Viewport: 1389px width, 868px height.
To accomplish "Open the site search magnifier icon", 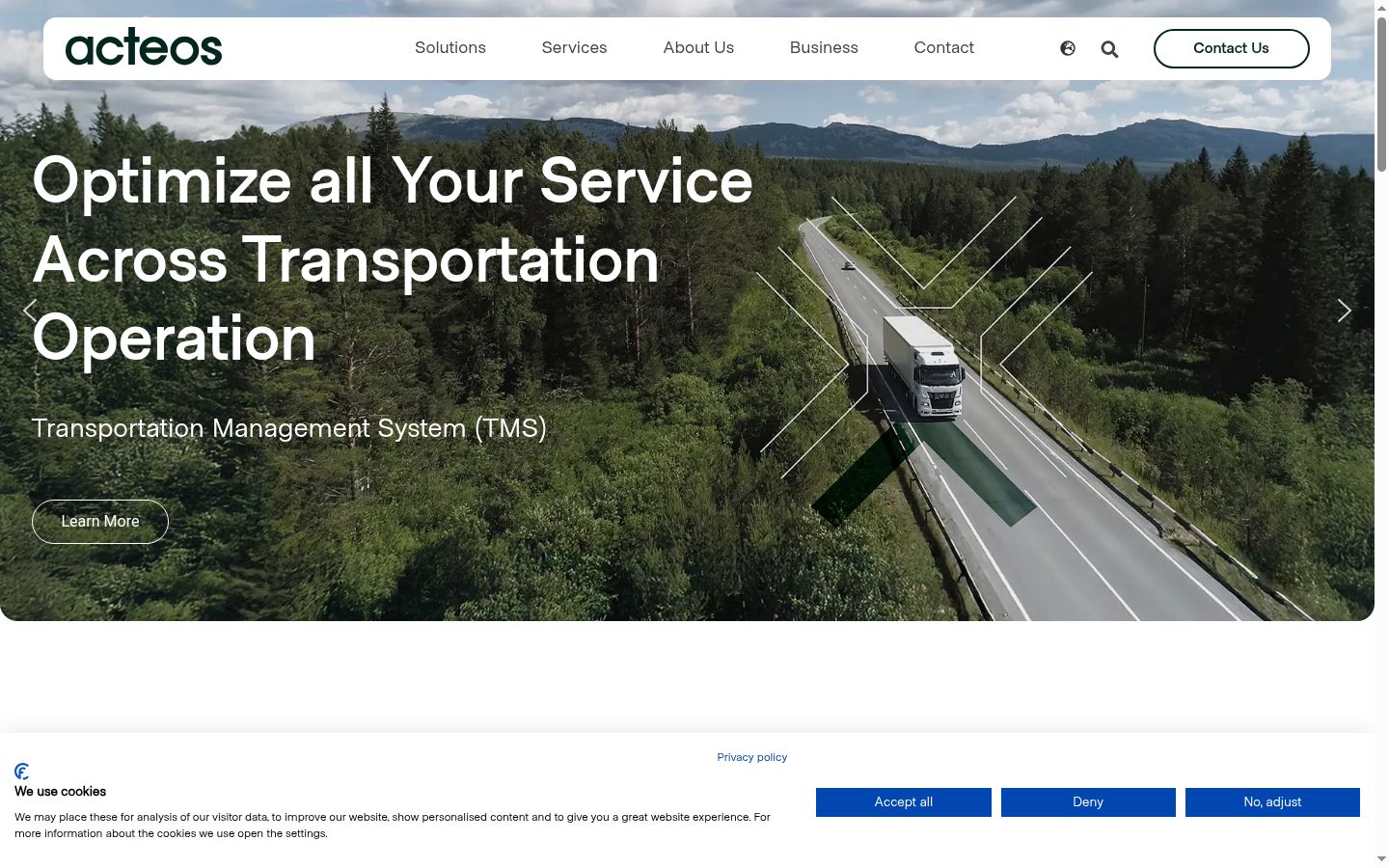I will point(1109,49).
